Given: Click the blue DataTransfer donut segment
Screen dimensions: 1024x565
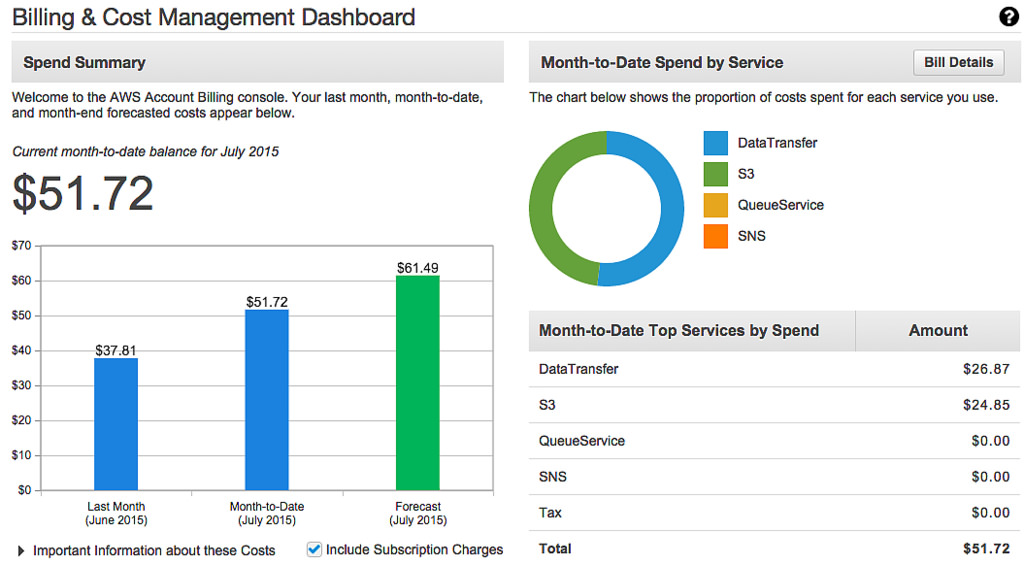Looking at the screenshot, I should [x=672, y=208].
